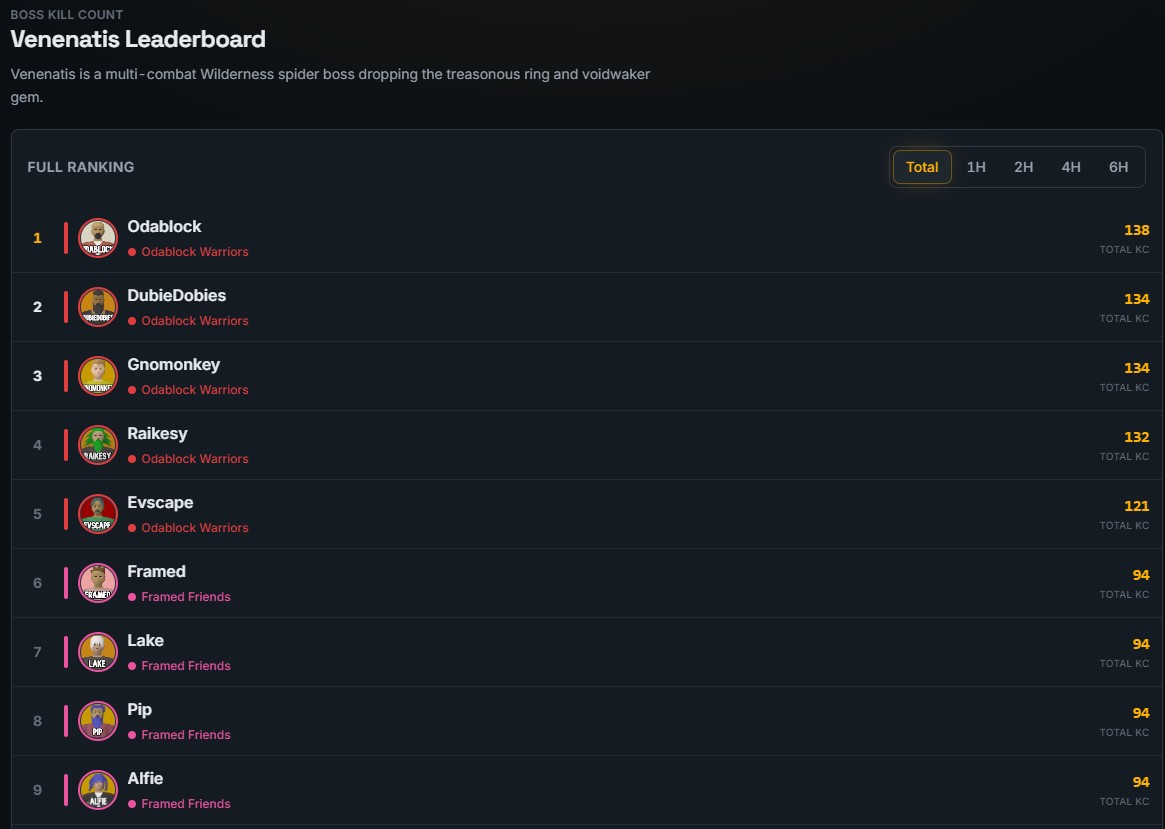
Task: Click Evscape's avatar icon
Action: 98,514
